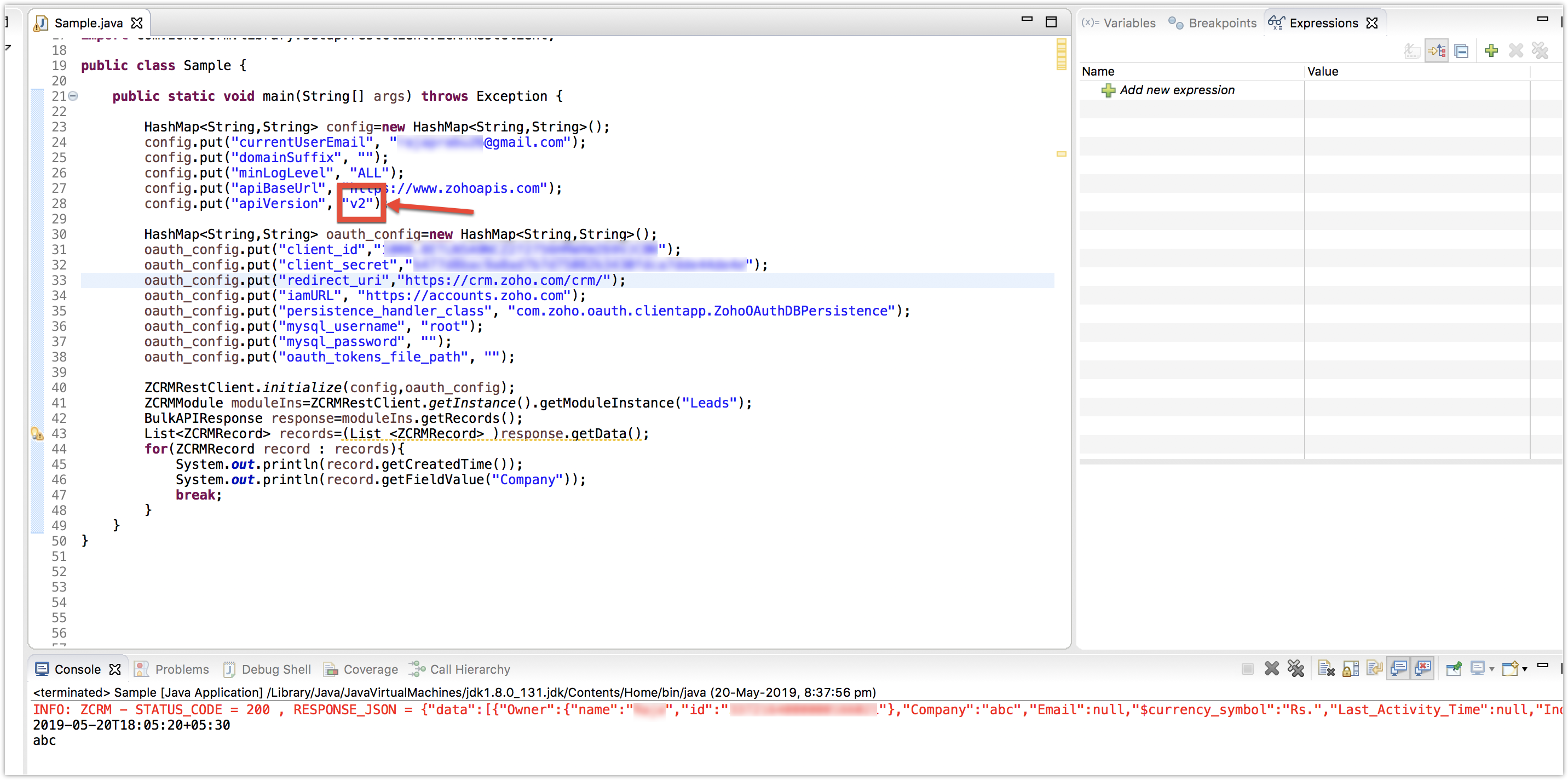1568x780 pixels.
Task: Open the Debug Shell tab
Action: (x=267, y=669)
